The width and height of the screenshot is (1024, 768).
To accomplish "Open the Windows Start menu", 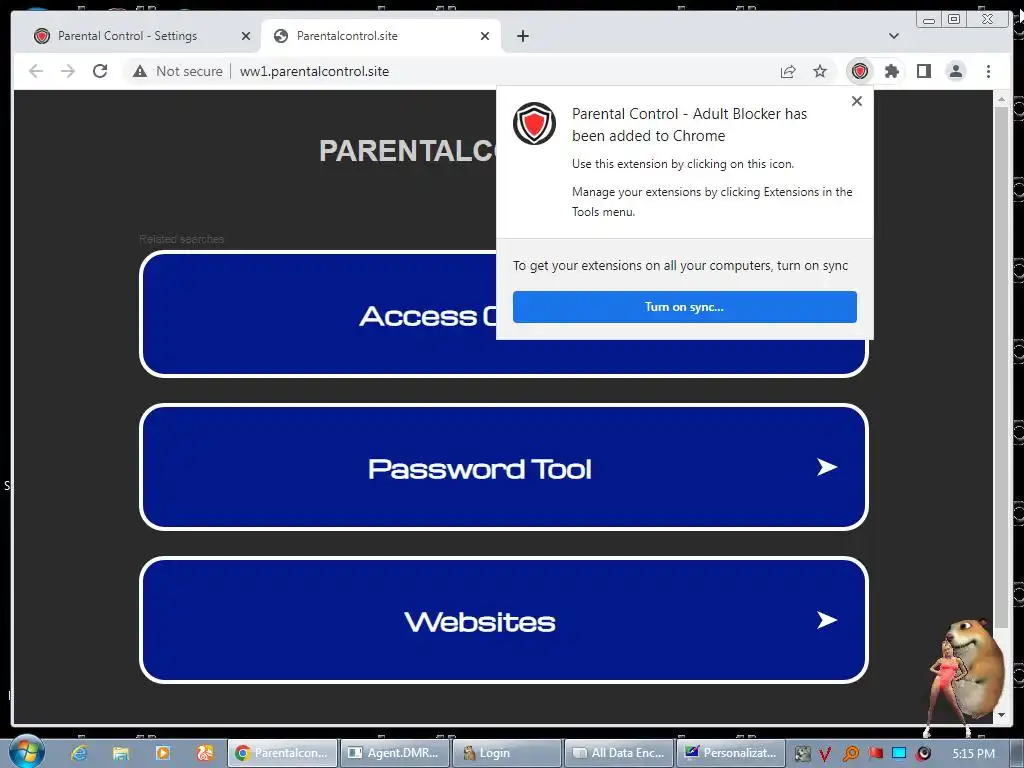I will (x=26, y=752).
